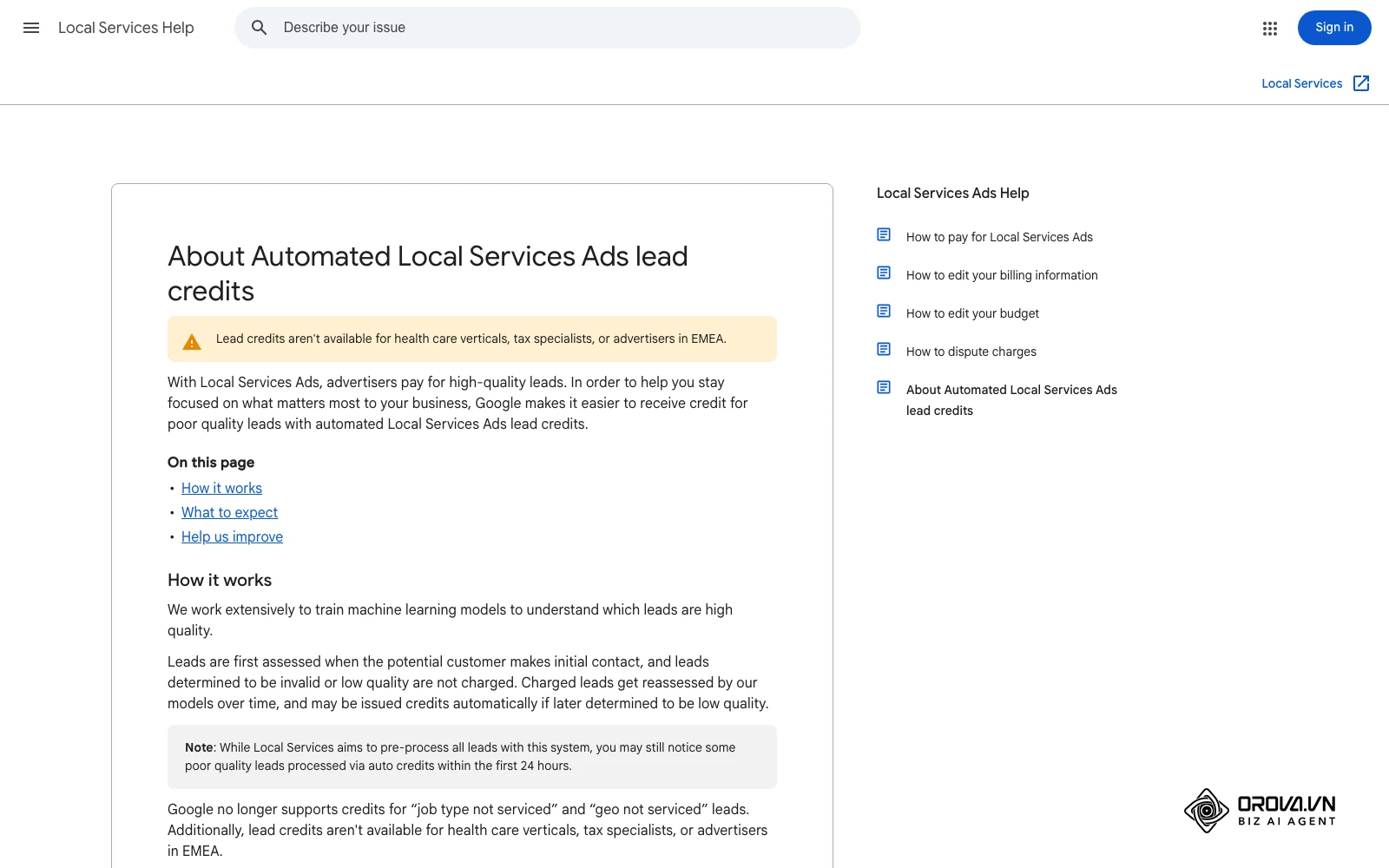Click Sign in button

click(1334, 28)
